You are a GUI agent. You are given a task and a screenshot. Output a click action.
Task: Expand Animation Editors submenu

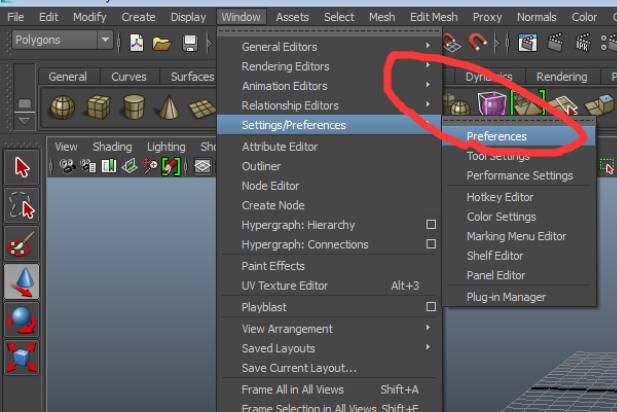point(330,86)
